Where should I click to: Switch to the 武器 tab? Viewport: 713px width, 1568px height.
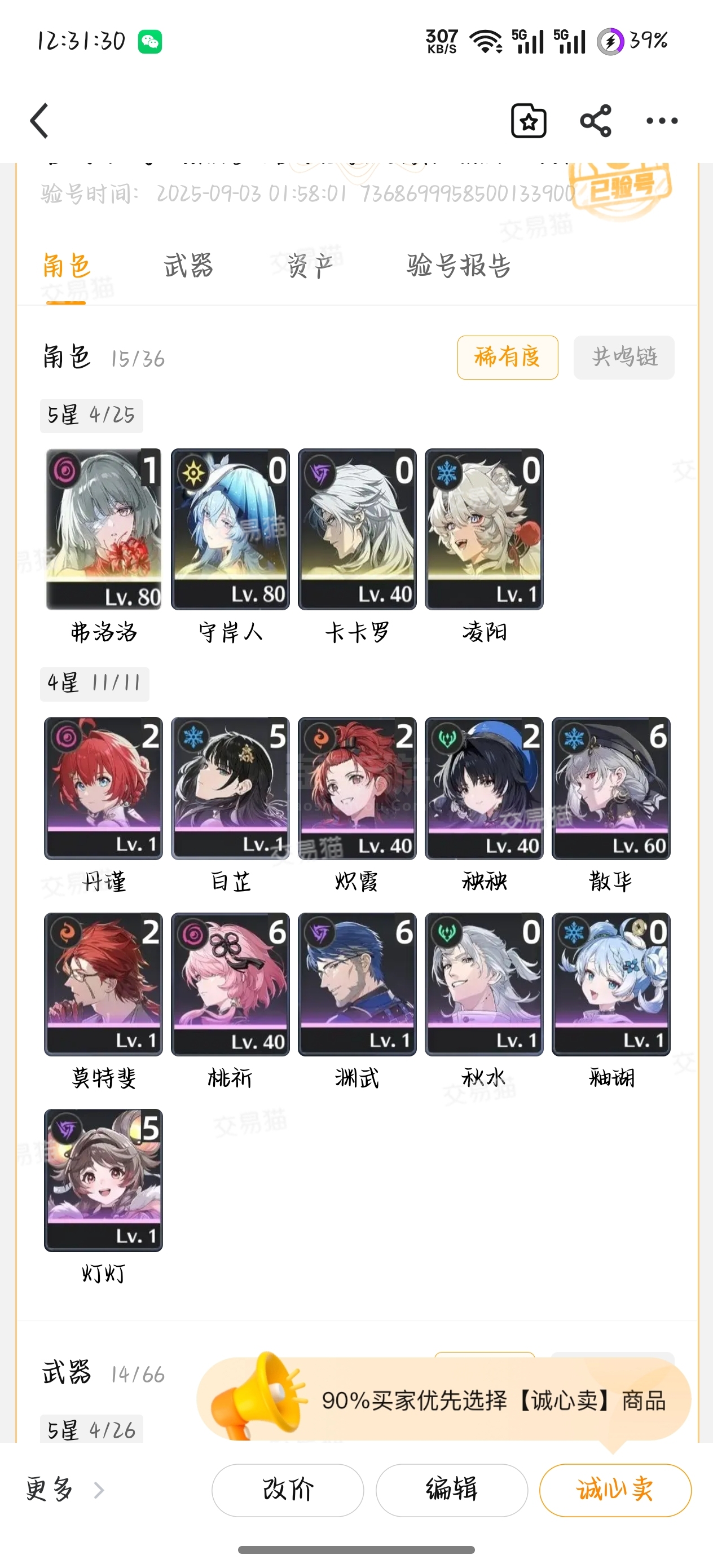(189, 266)
